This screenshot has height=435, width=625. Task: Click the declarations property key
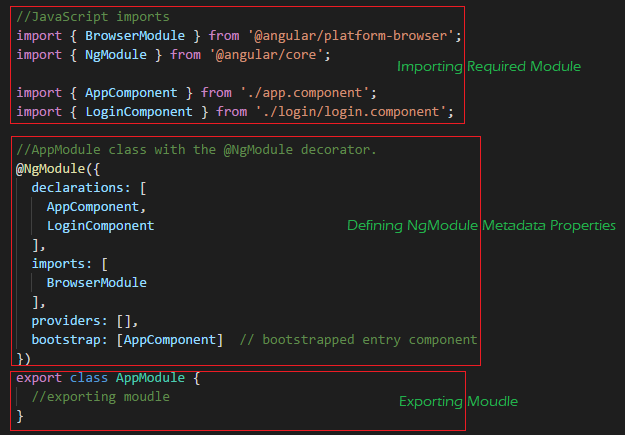click(77, 187)
